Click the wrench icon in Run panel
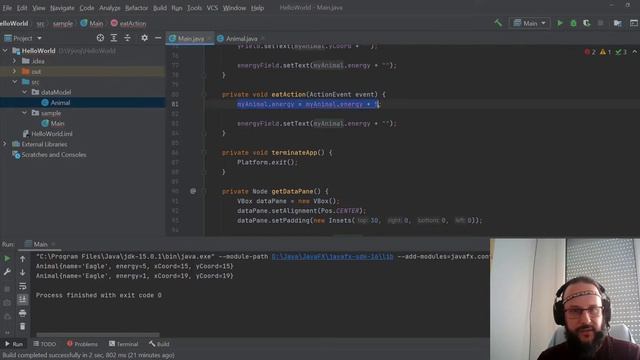The width and height of the screenshot is (640, 360). pos(7,272)
